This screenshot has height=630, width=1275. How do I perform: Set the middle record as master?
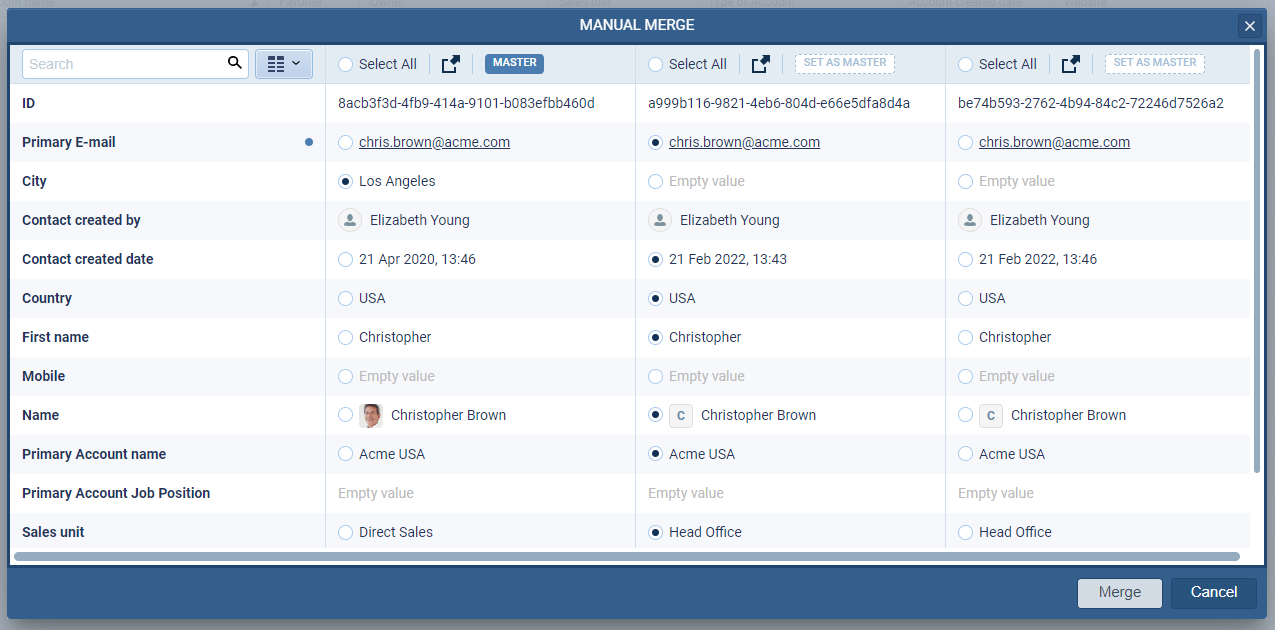(844, 63)
